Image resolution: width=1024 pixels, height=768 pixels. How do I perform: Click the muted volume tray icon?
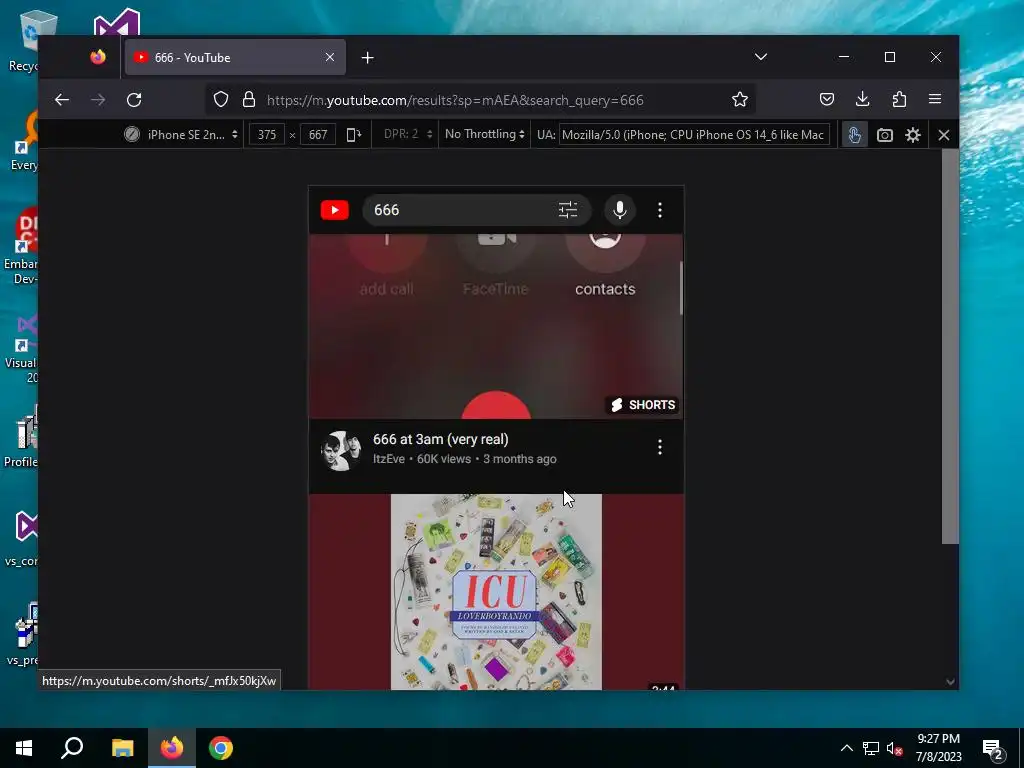point(894,748)
